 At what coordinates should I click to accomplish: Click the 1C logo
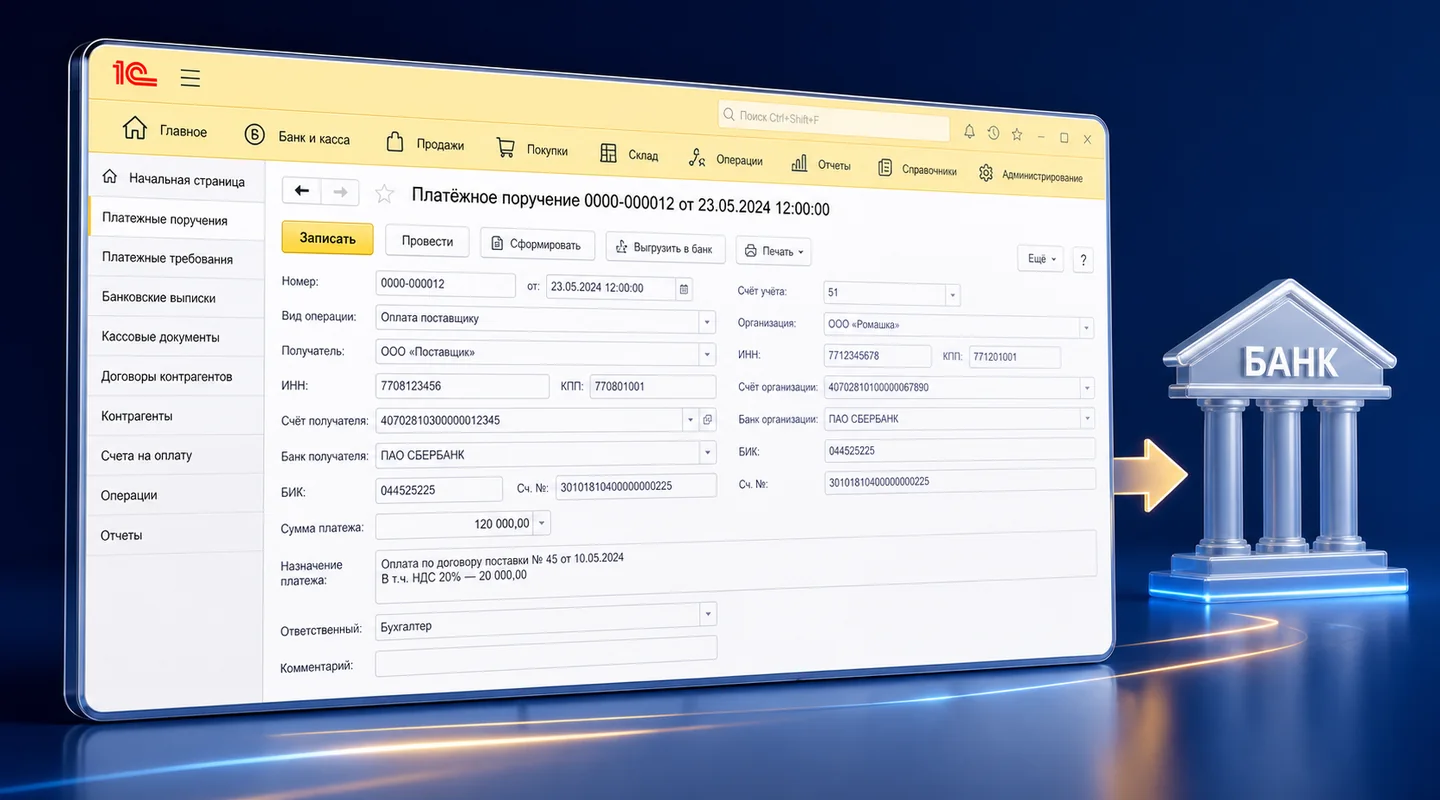134,74
